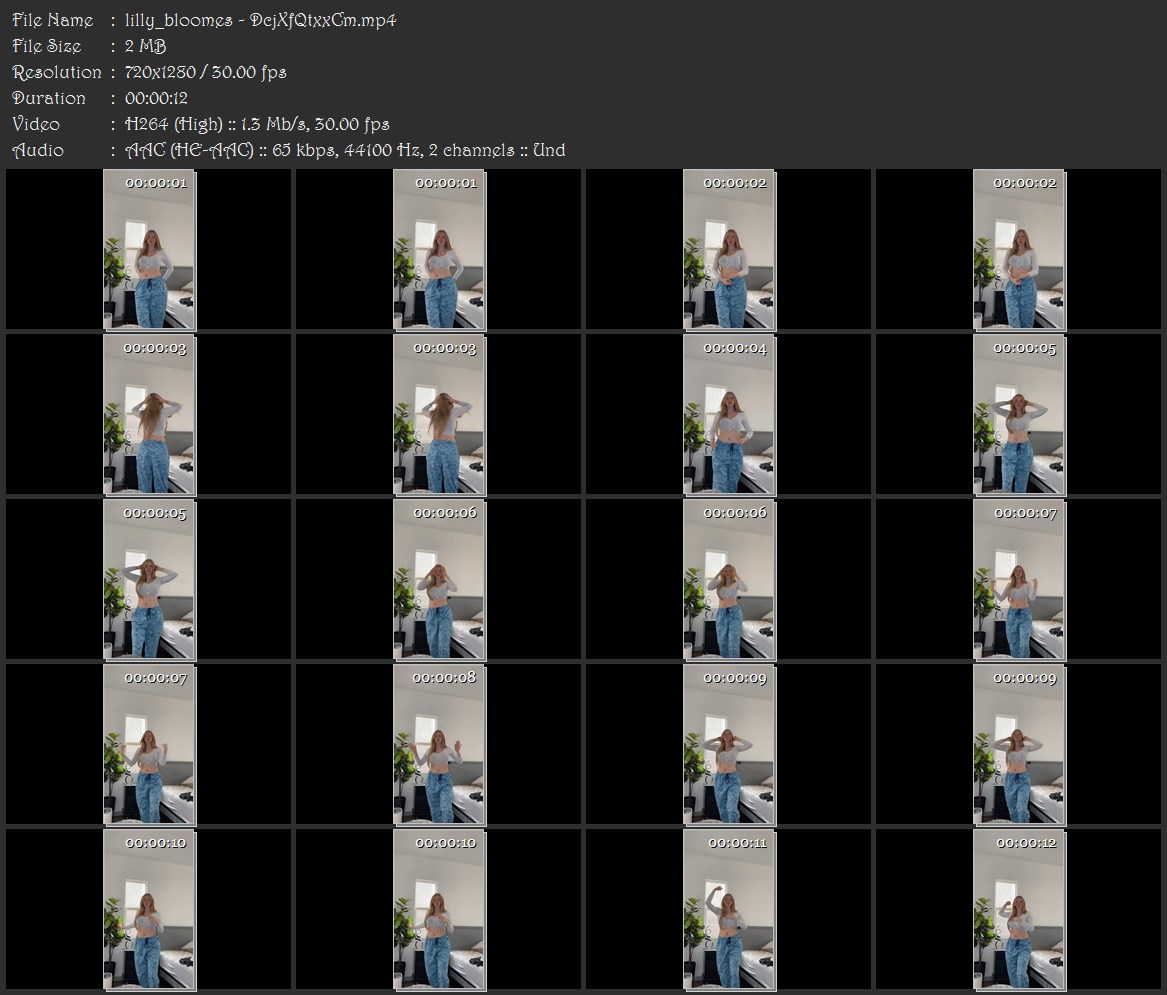Click the resolution value '720x1280 / 30.00 fps'
The width and height of the screenshot is (1167, 995).
tap(205, 72)
